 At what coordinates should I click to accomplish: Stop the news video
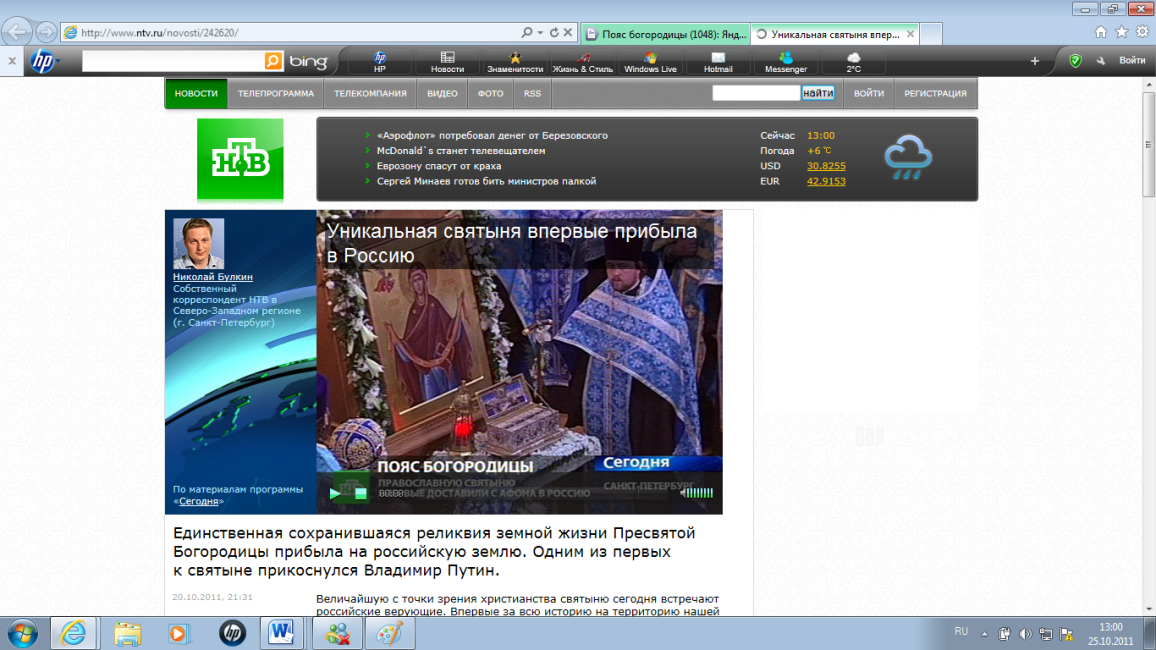[x=361, y=493]
